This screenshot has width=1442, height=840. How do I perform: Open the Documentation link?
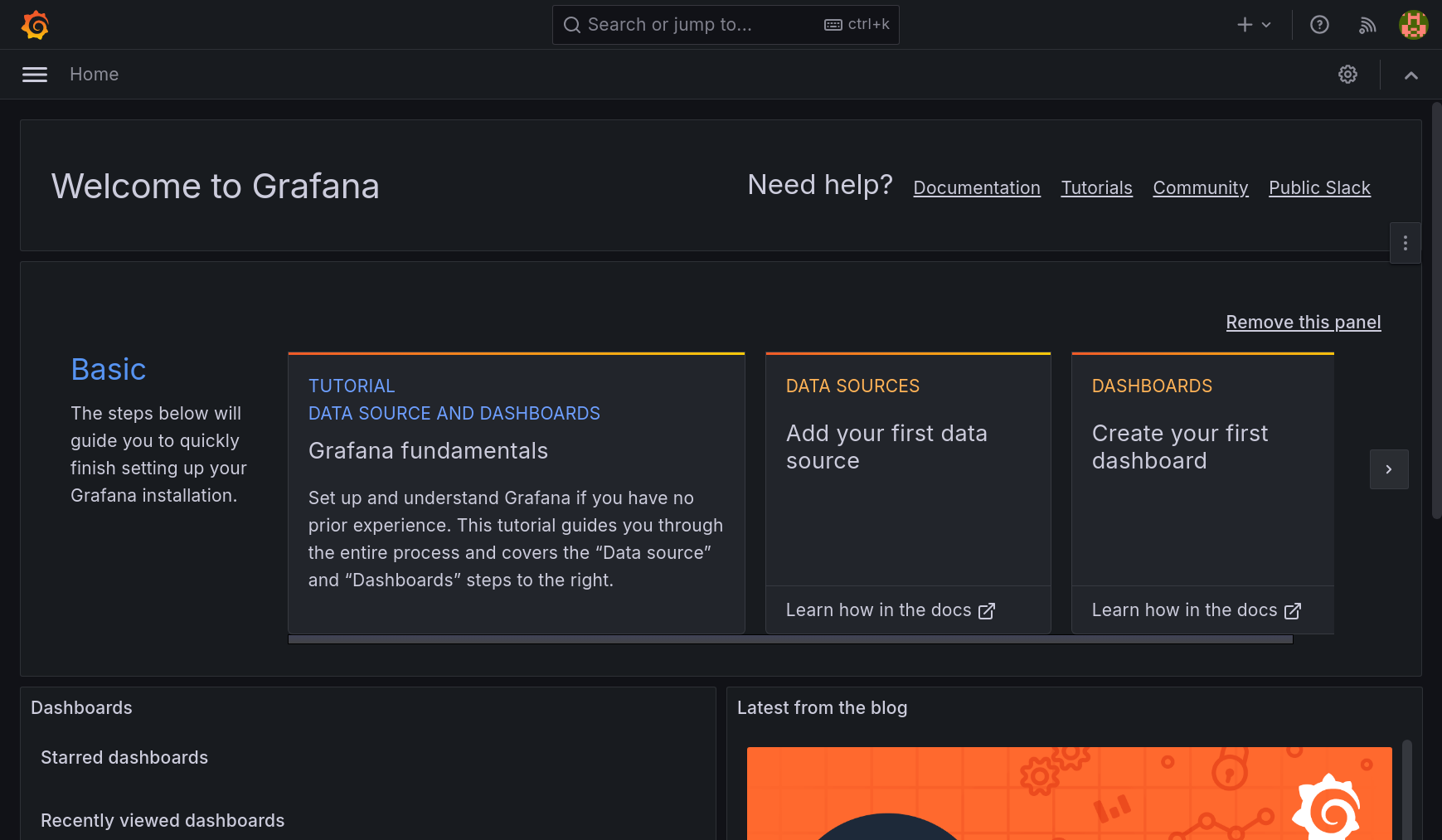pos(977,188)
